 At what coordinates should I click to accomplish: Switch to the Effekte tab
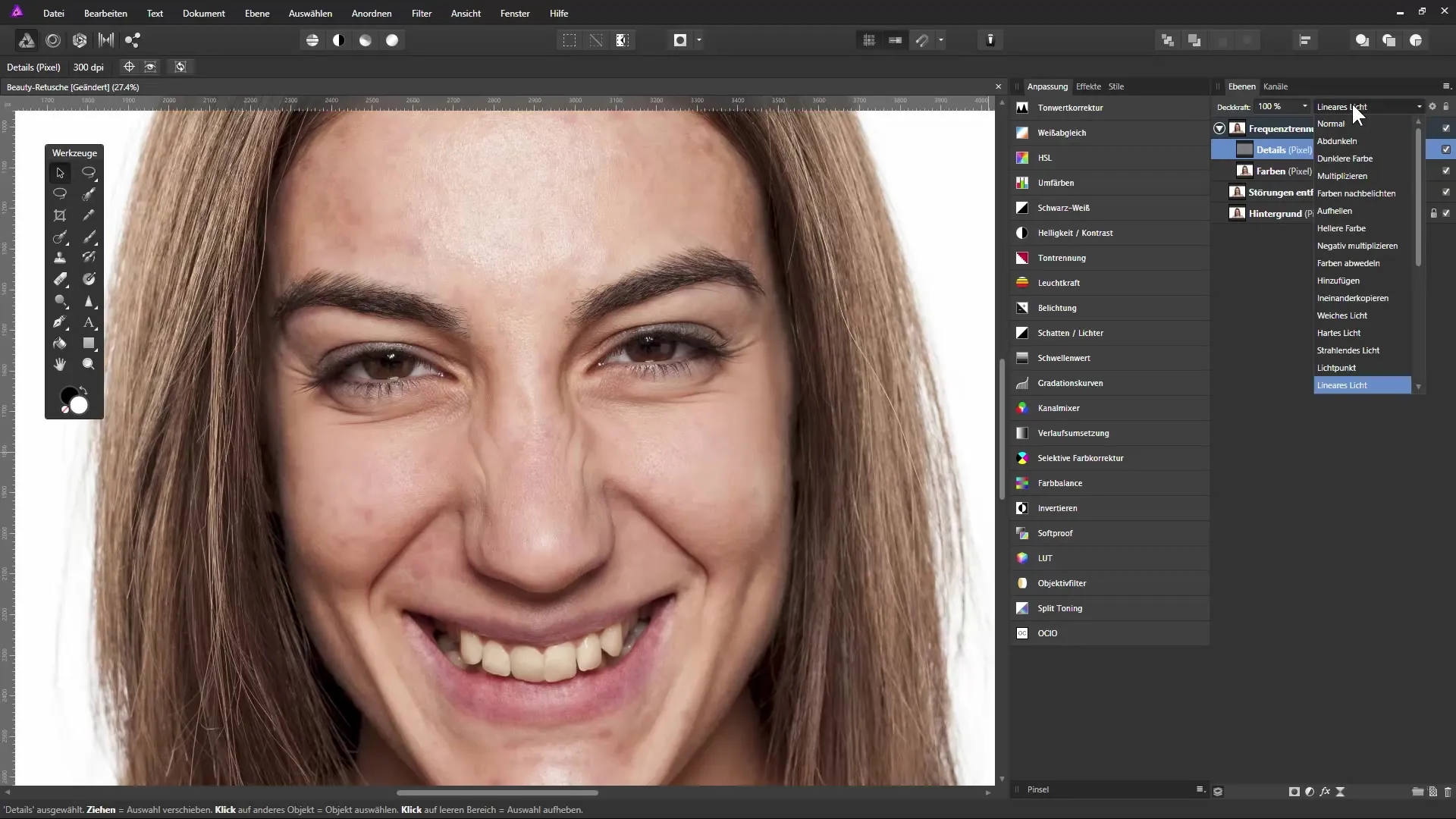(1088, 86)
